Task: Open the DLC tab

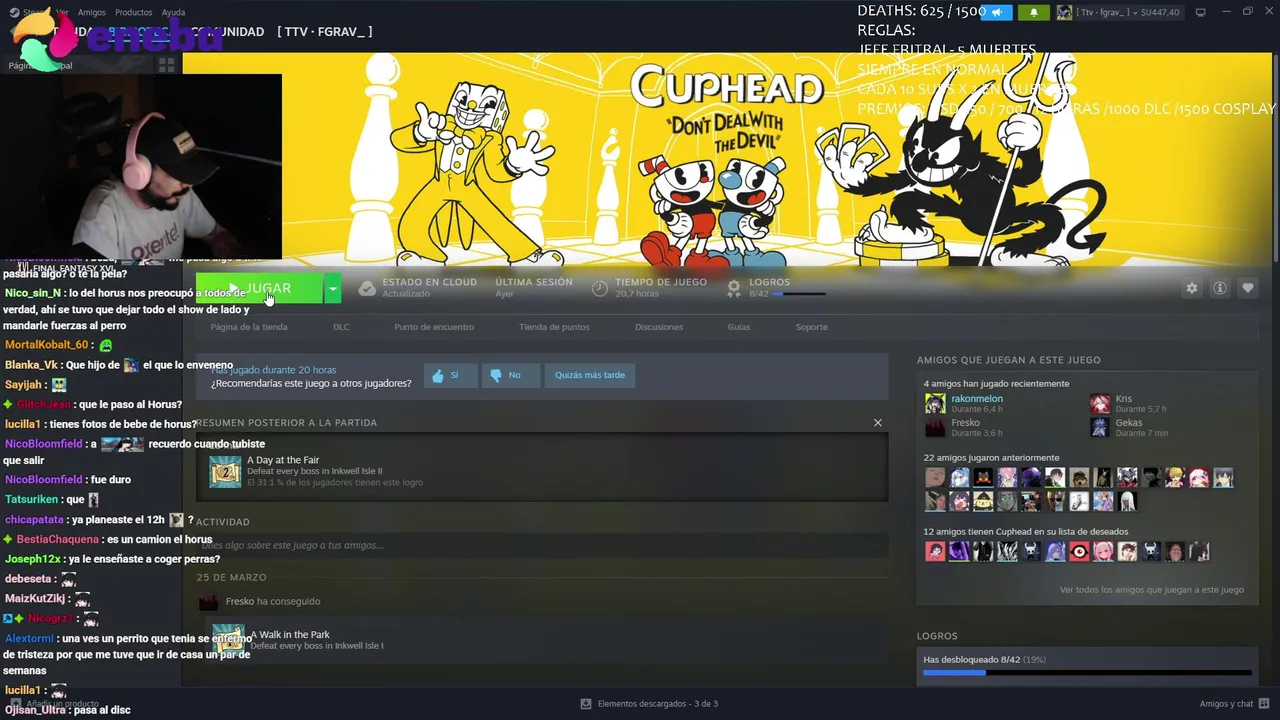Action: point(341,327)
